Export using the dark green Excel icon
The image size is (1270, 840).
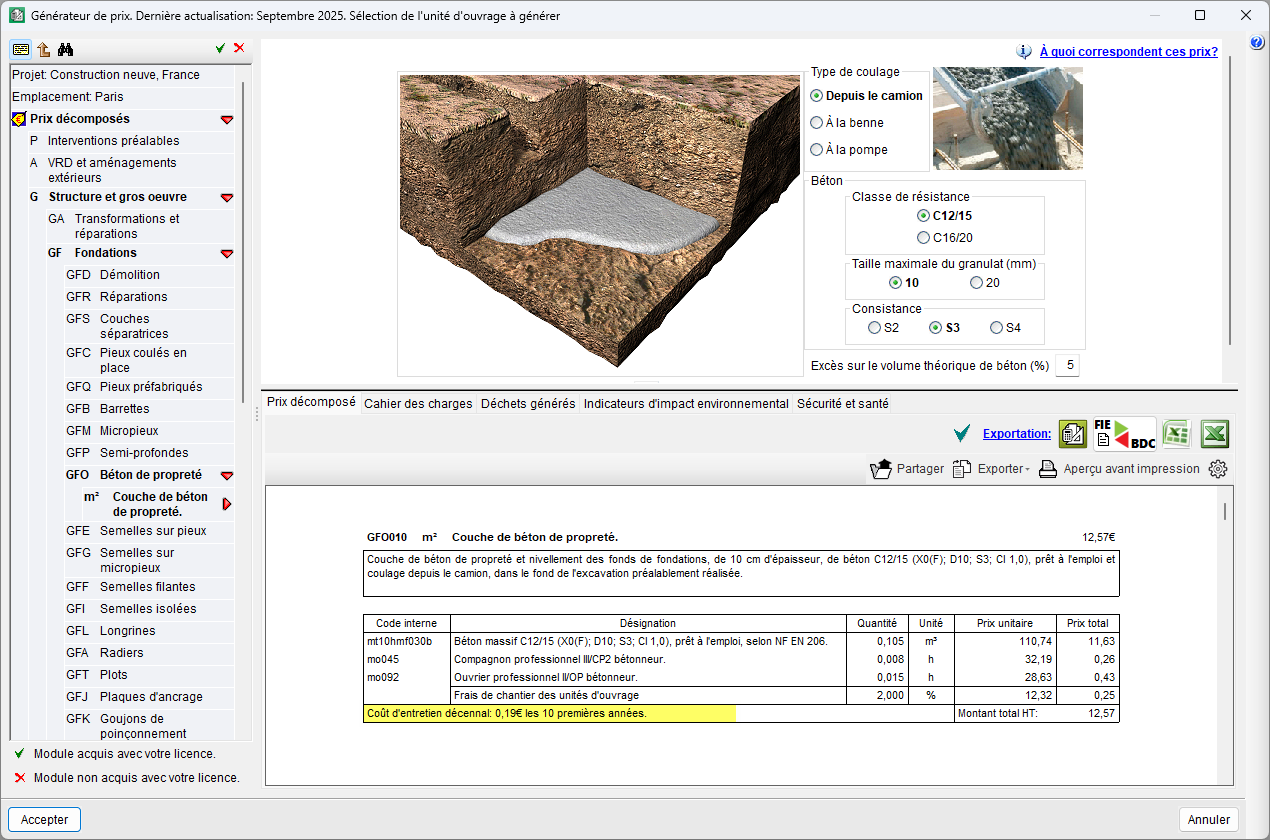[1215, 434]
